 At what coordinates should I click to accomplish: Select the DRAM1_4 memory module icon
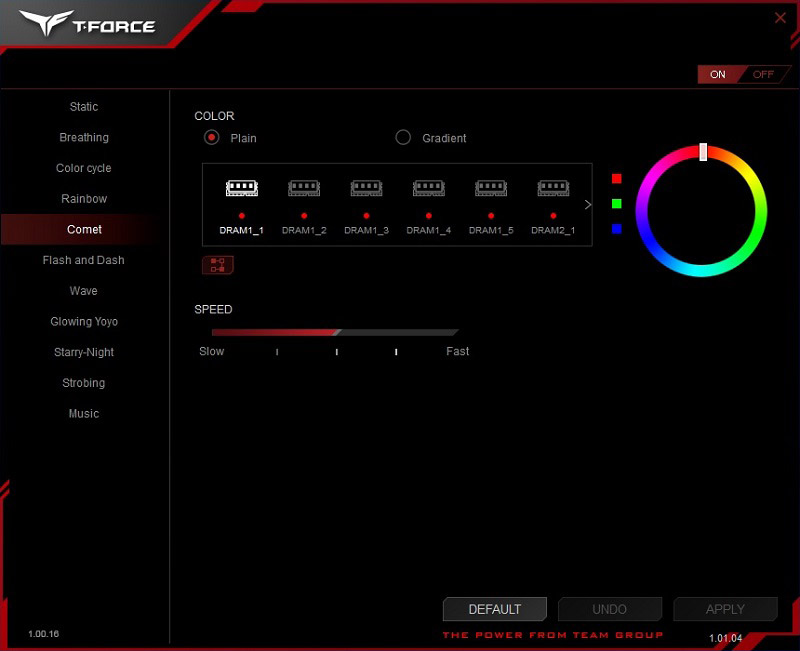[x=429, y=188]
